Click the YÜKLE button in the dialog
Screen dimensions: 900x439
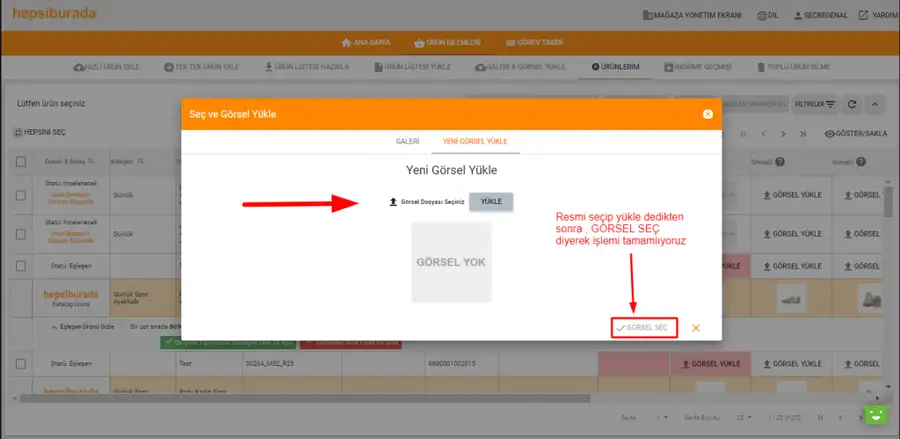point(491,202)
